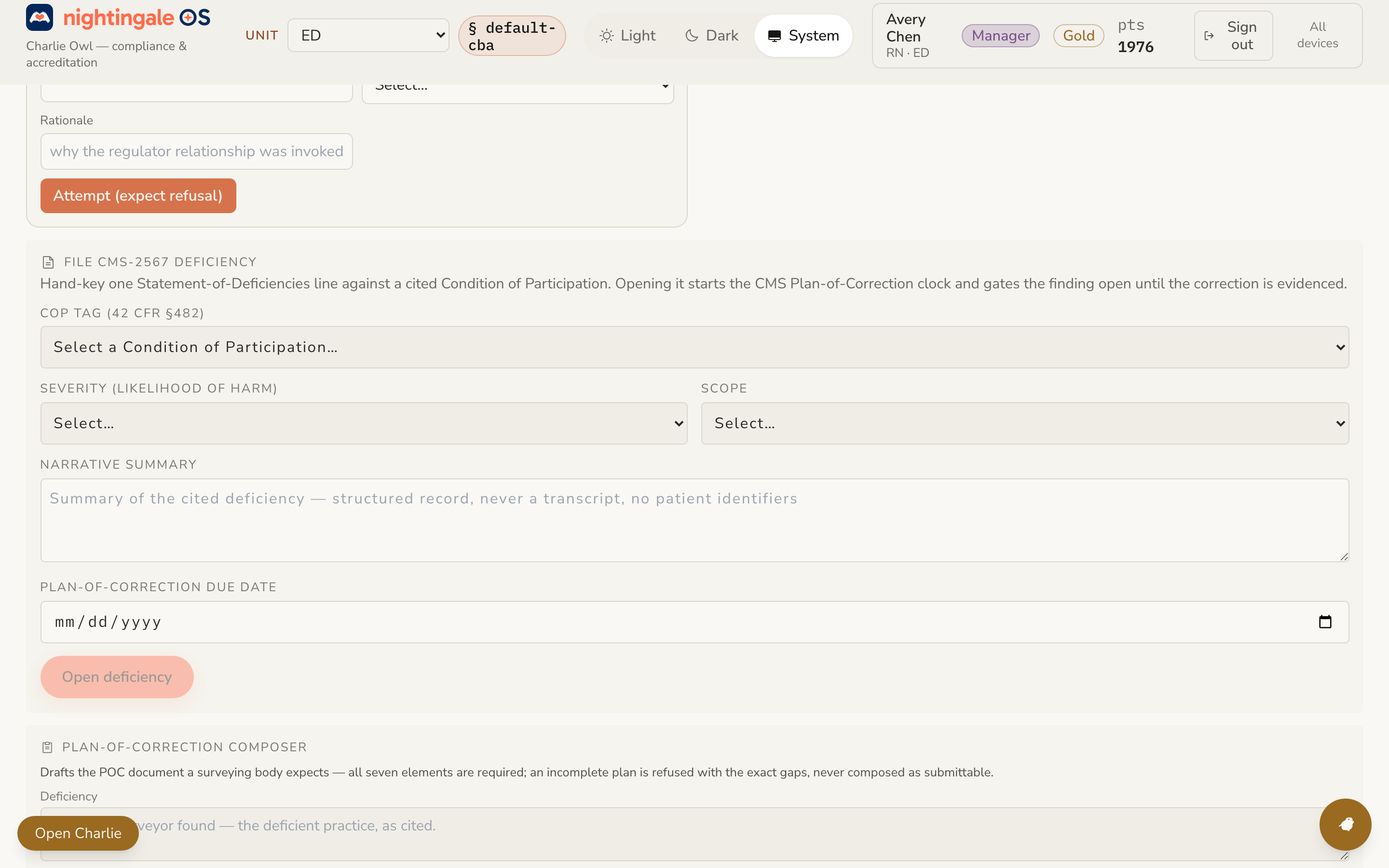This screenshot has width=1389, height=868.
Task: Click the Gold tier badge
Action: (1078, 36)
